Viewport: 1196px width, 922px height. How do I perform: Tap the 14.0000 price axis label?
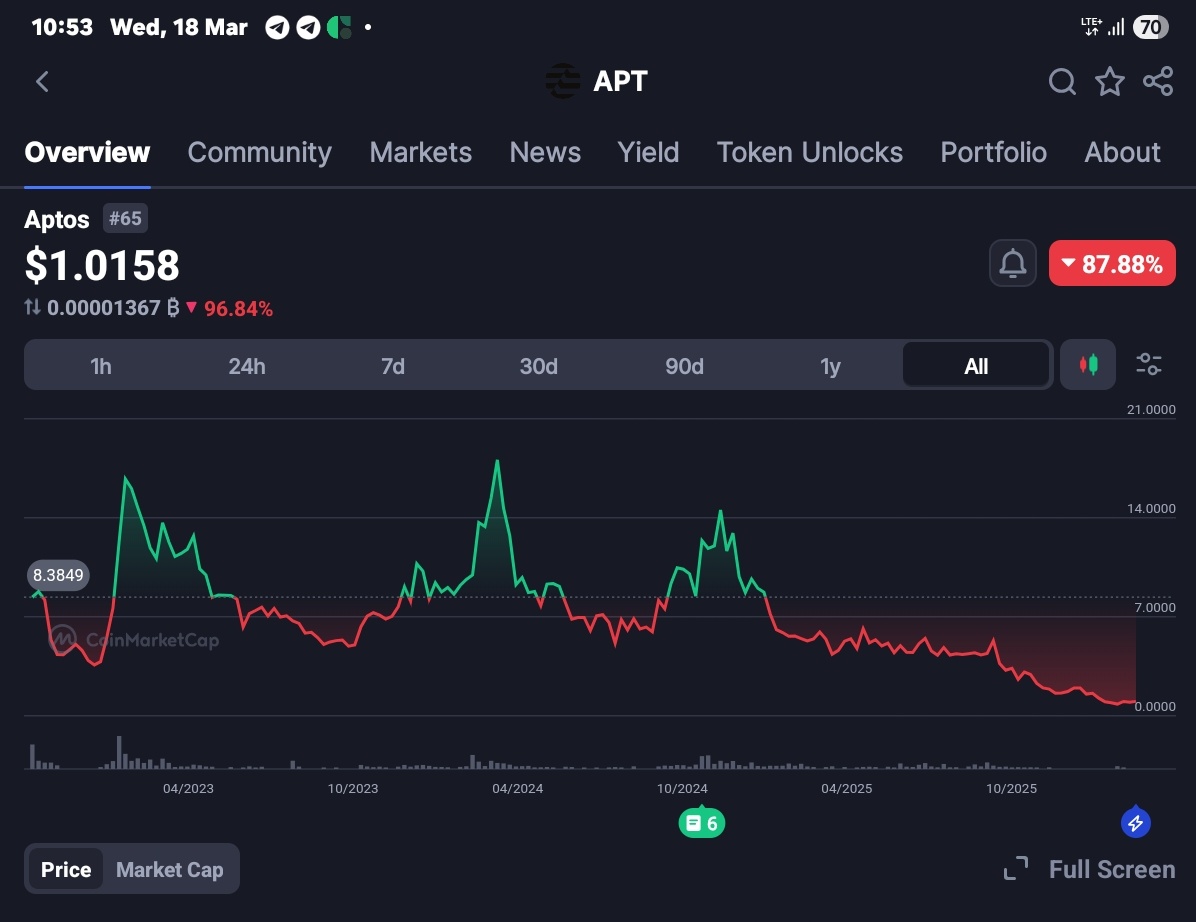[x=1151, y=509]
